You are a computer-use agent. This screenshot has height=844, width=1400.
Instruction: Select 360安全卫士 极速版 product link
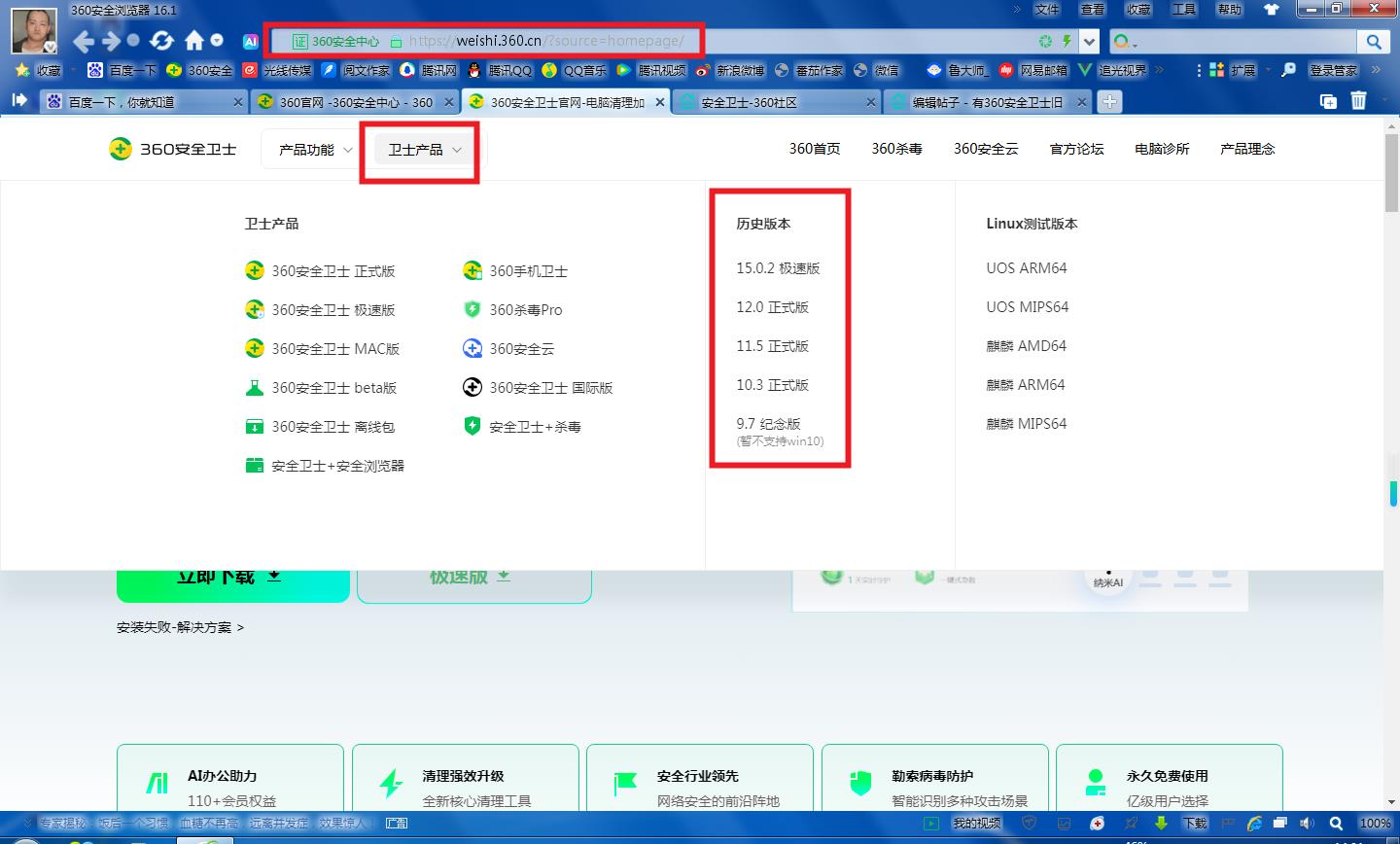pos(332,310)
